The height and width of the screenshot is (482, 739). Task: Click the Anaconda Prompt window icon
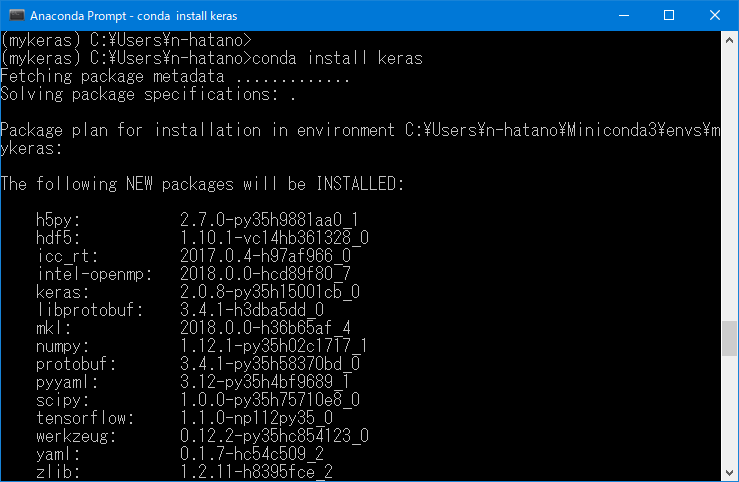tap(16, 16)
